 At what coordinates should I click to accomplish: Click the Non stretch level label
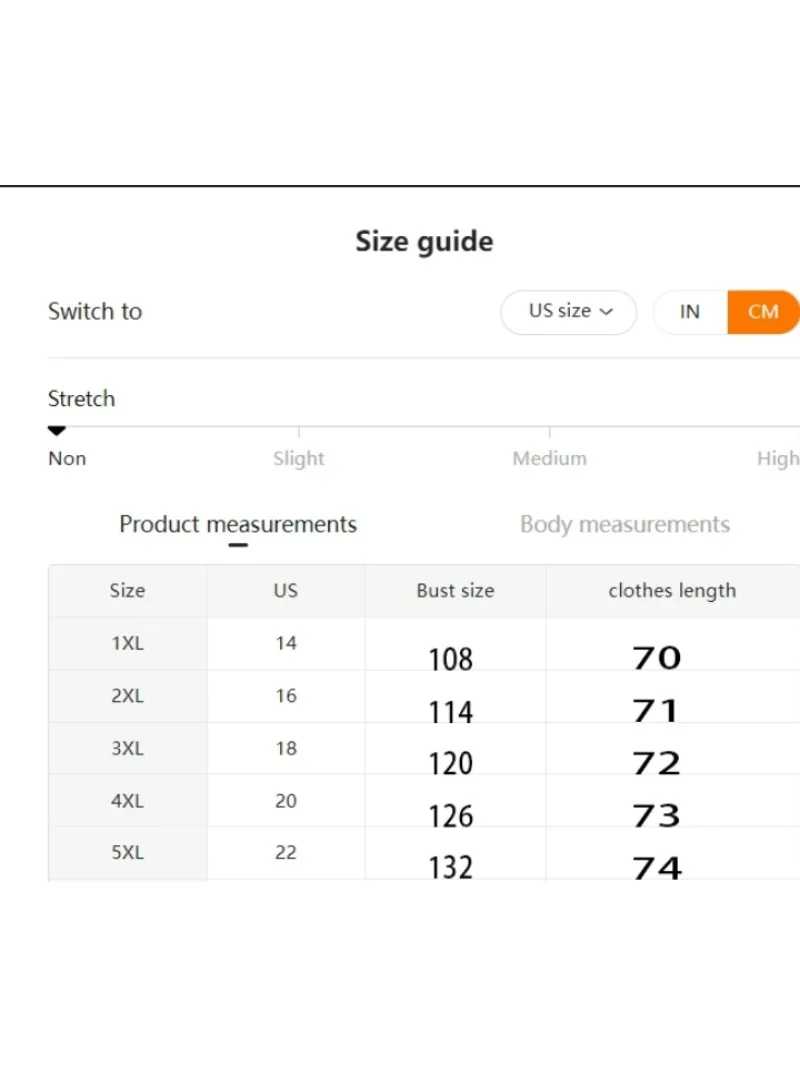(x=67, y=459)
